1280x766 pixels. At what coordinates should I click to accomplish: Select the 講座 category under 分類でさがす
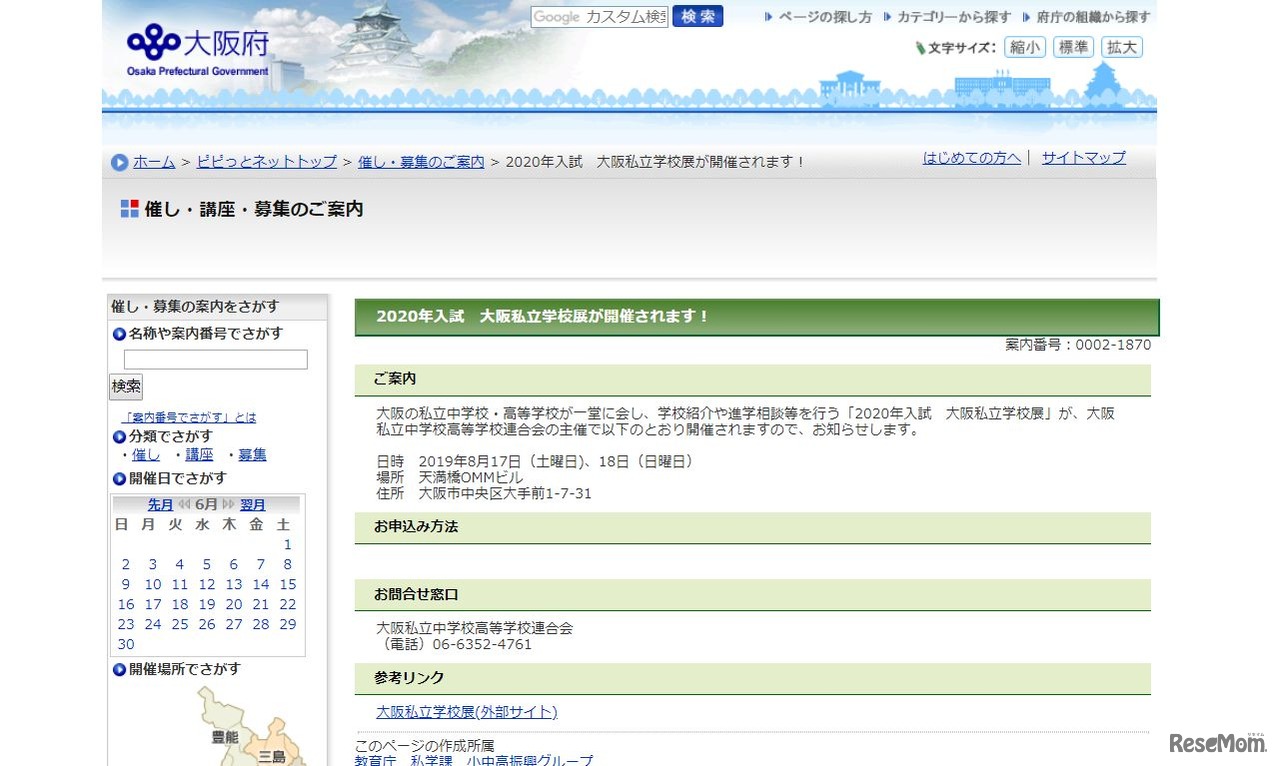[199, 454]
